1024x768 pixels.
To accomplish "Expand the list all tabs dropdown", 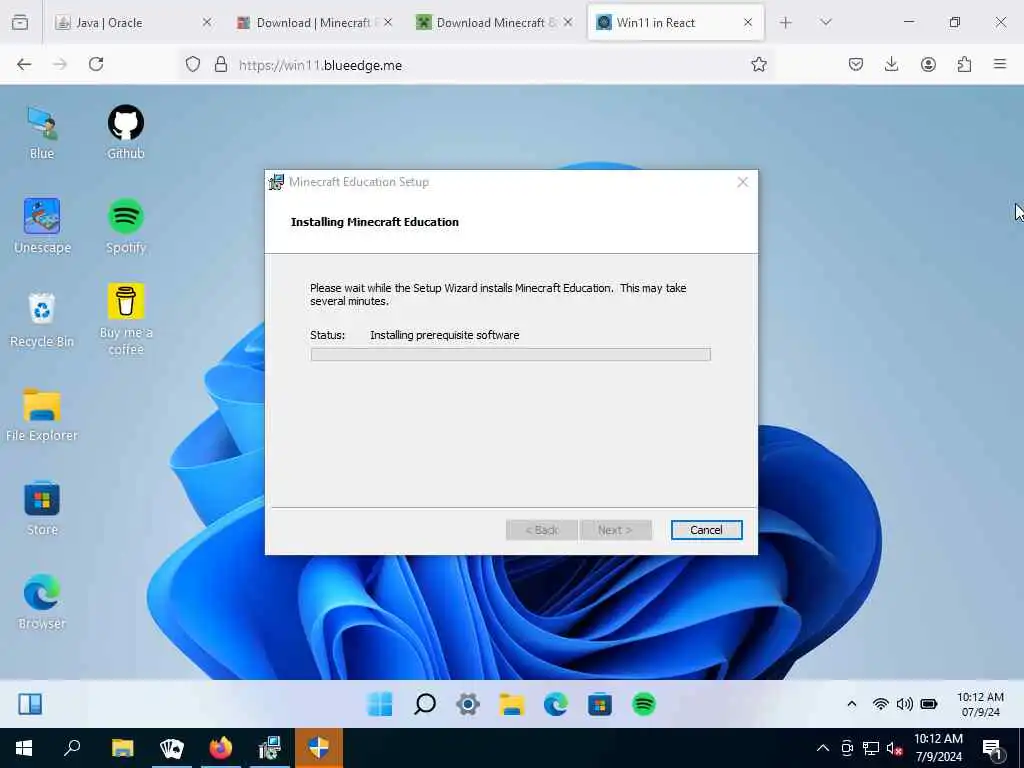I will click(x=825, y=23).
